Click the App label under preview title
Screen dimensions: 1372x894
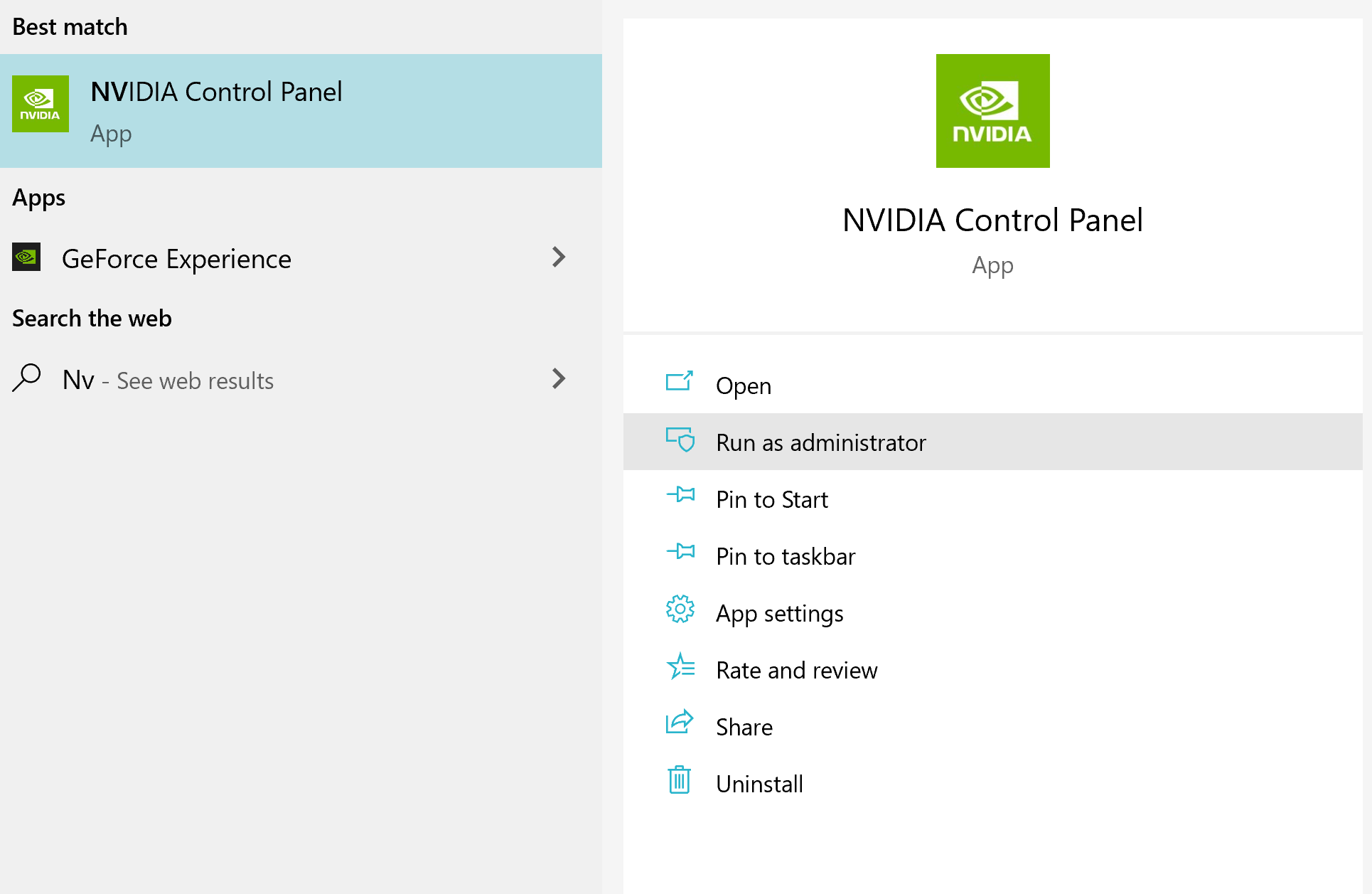point(992,266)
